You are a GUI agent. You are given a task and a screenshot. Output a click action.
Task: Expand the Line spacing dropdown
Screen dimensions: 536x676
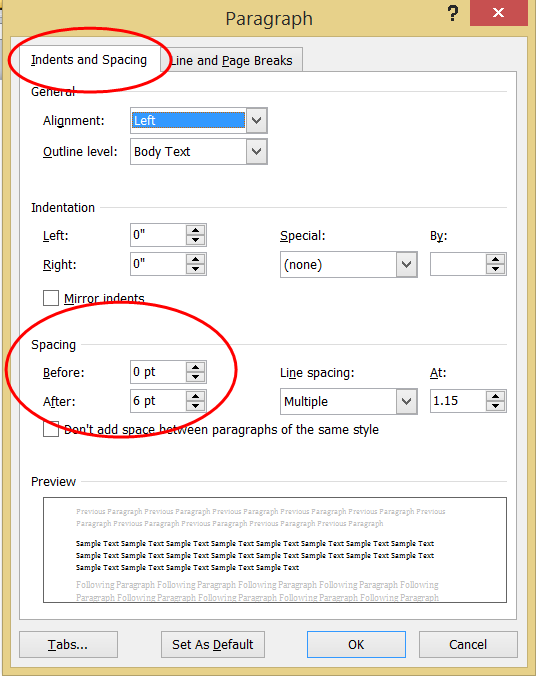406,401
